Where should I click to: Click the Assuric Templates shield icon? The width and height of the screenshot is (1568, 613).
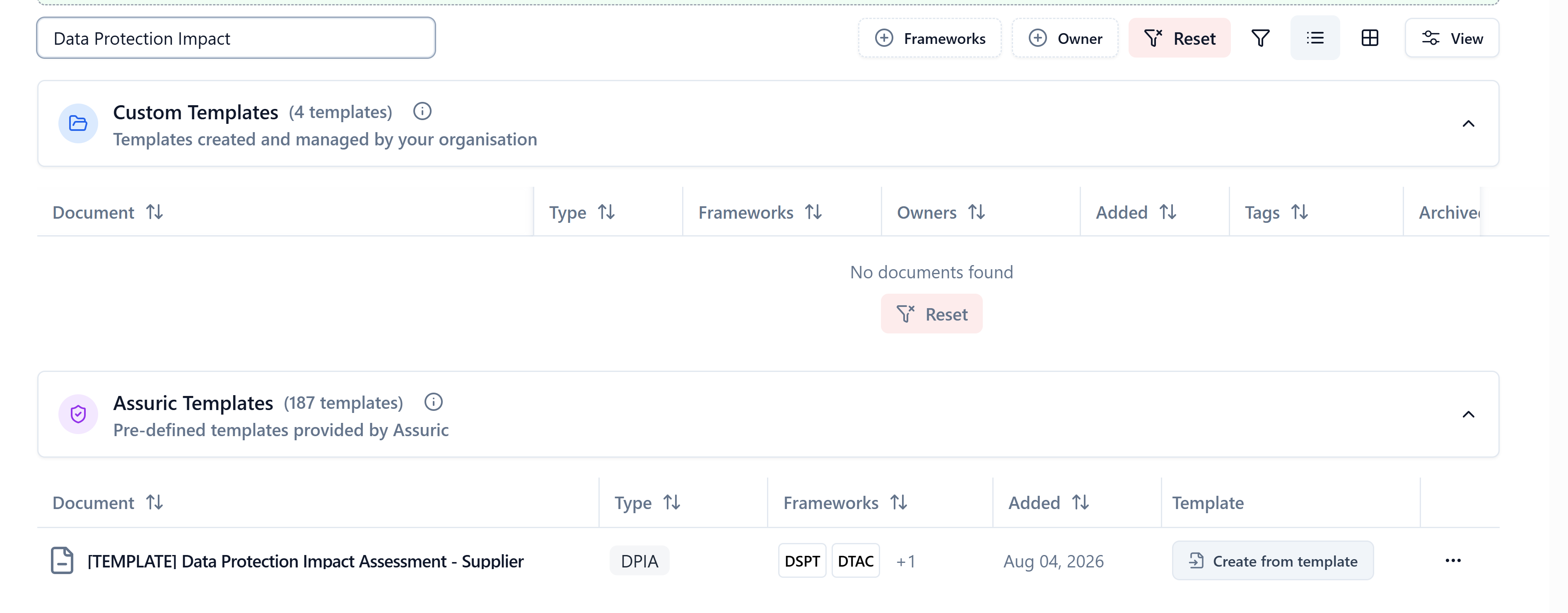pyautogui.click(x=78, y=415)
